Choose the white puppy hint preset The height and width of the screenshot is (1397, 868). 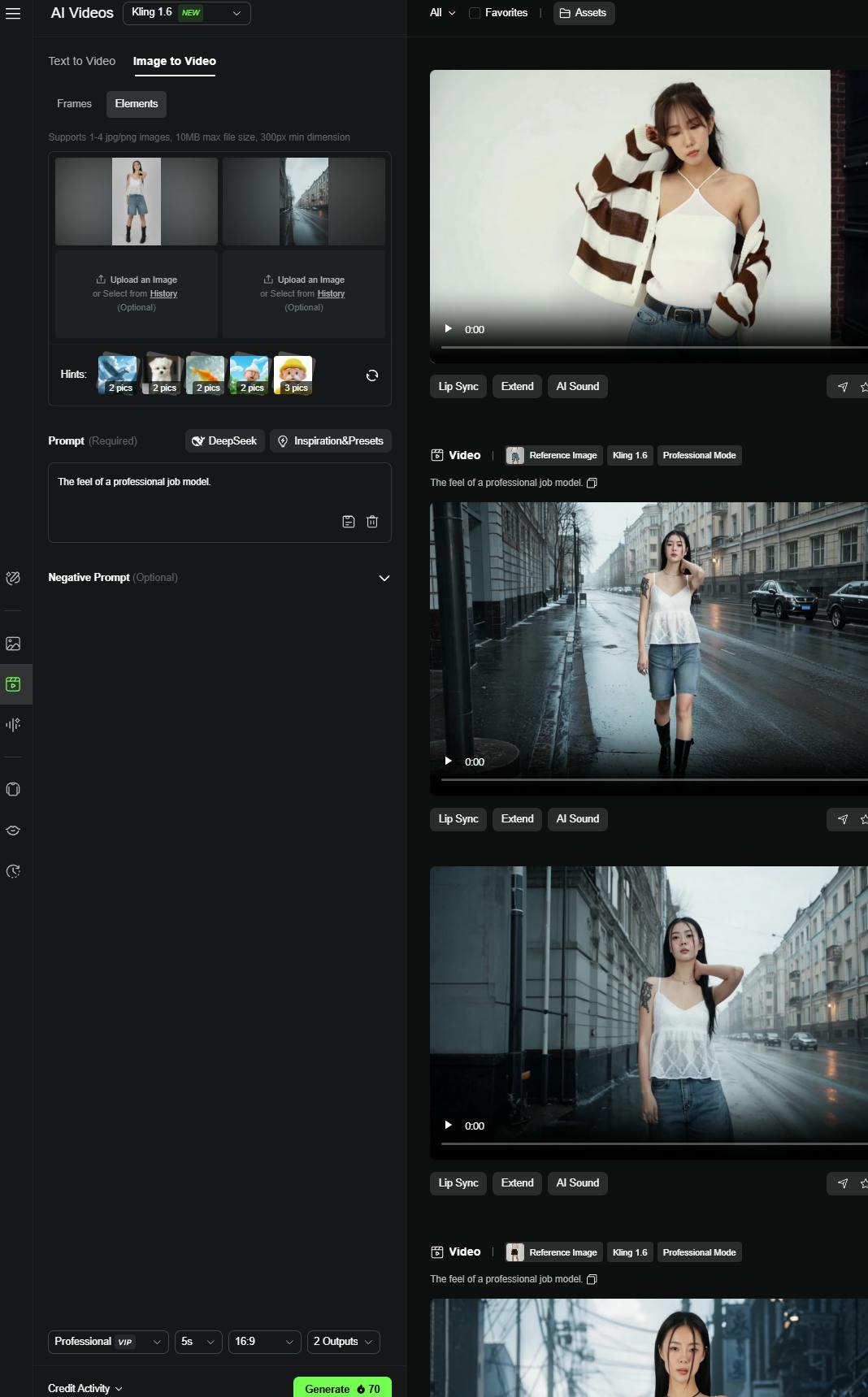[162, 375]
